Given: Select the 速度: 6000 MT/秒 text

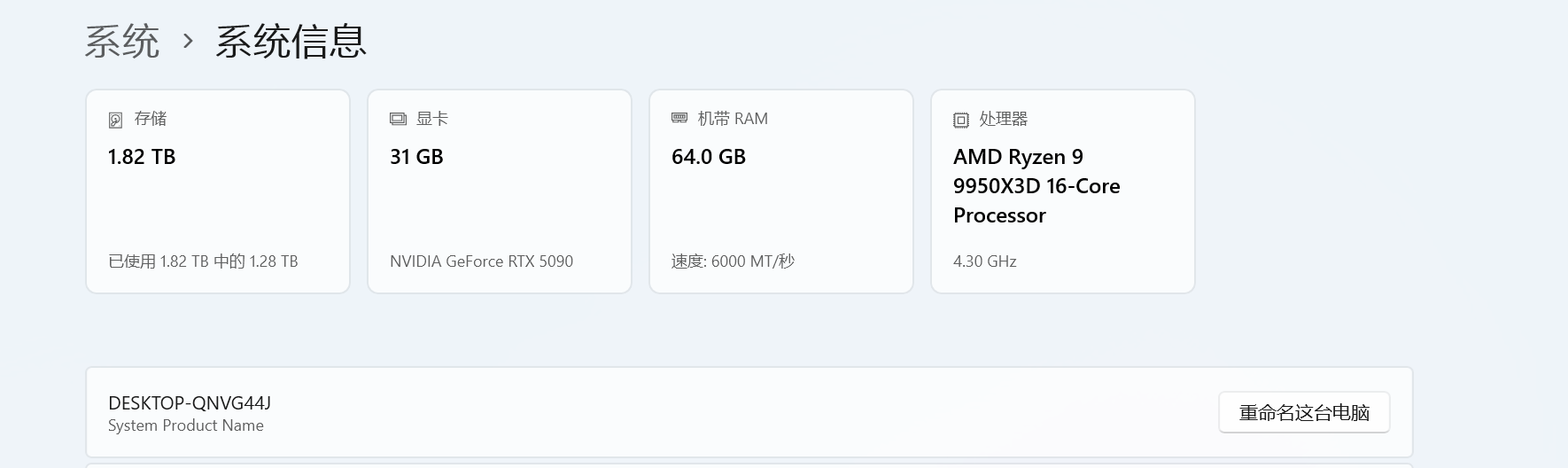Looking at the screenshot, I should point(733,261).
